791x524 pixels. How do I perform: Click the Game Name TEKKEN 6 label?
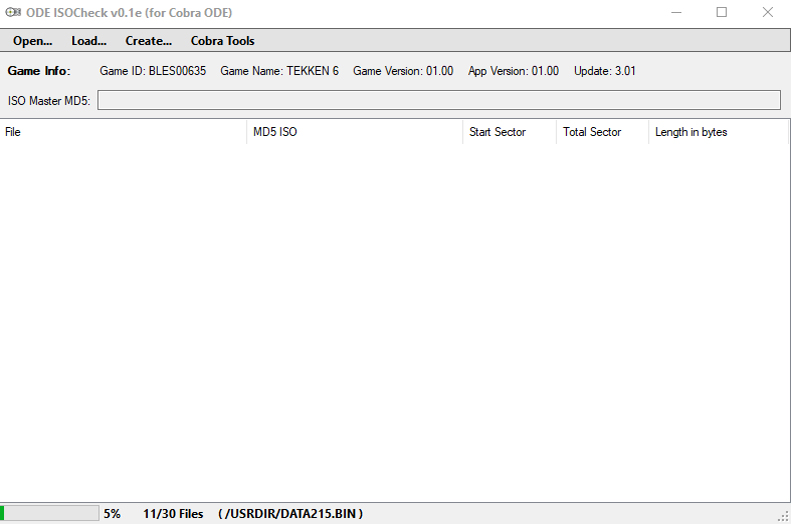tap(279, 71)
